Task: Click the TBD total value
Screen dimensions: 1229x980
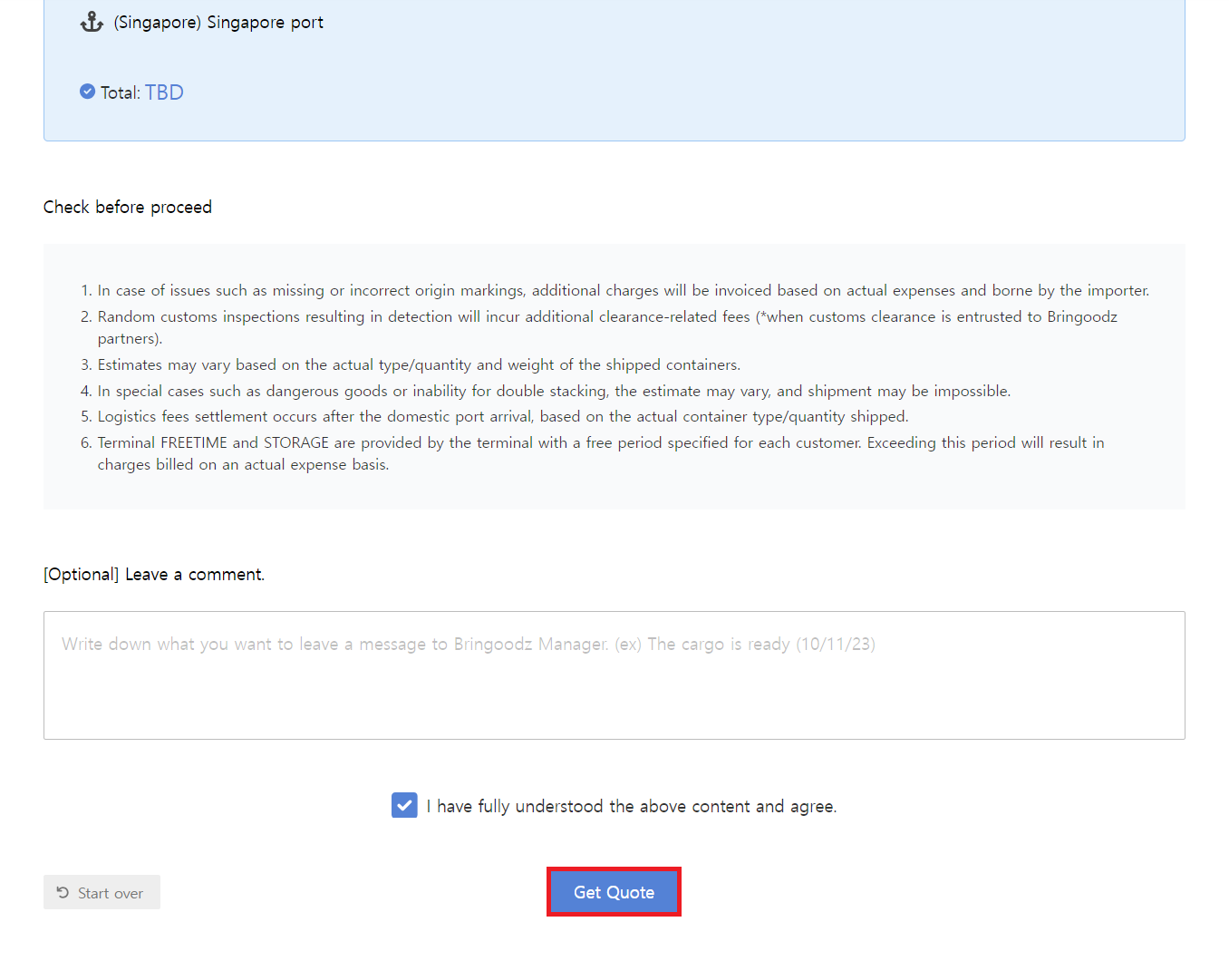Action: coord(164,92)
